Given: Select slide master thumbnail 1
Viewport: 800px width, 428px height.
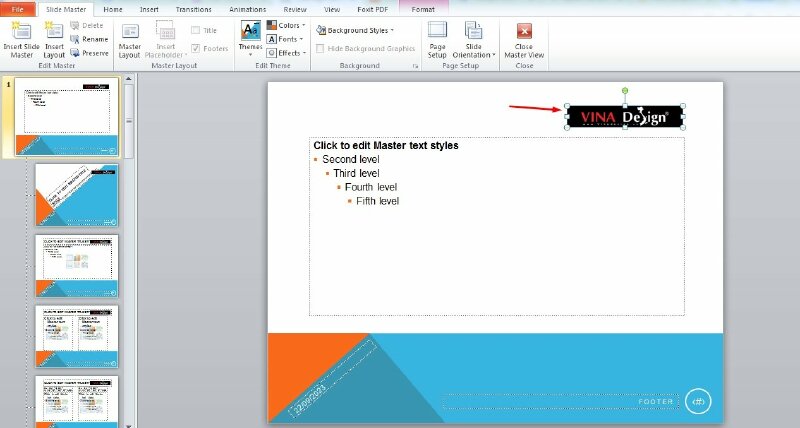Looking at the screenshot, I should coord(67,116).
